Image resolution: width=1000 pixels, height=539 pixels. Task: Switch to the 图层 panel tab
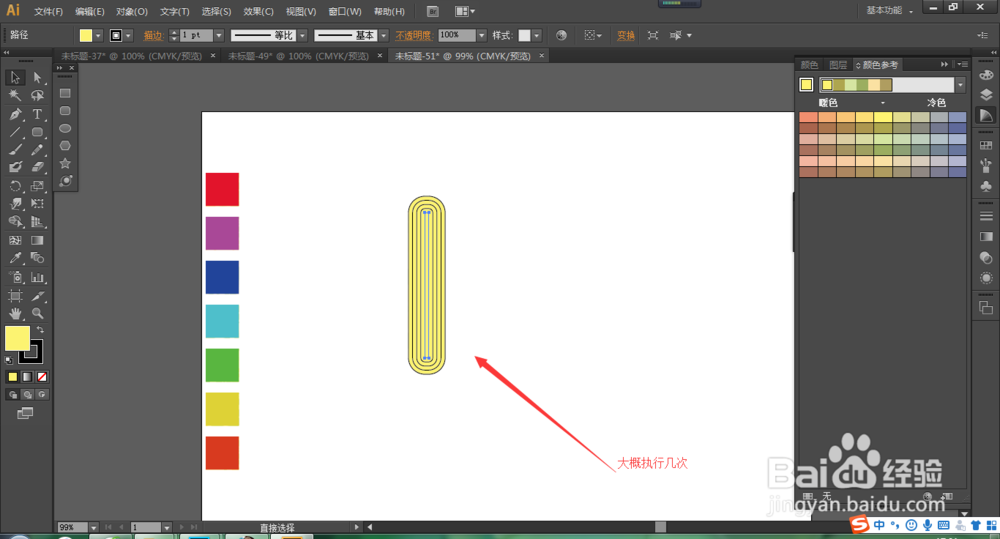click(837, 65)
